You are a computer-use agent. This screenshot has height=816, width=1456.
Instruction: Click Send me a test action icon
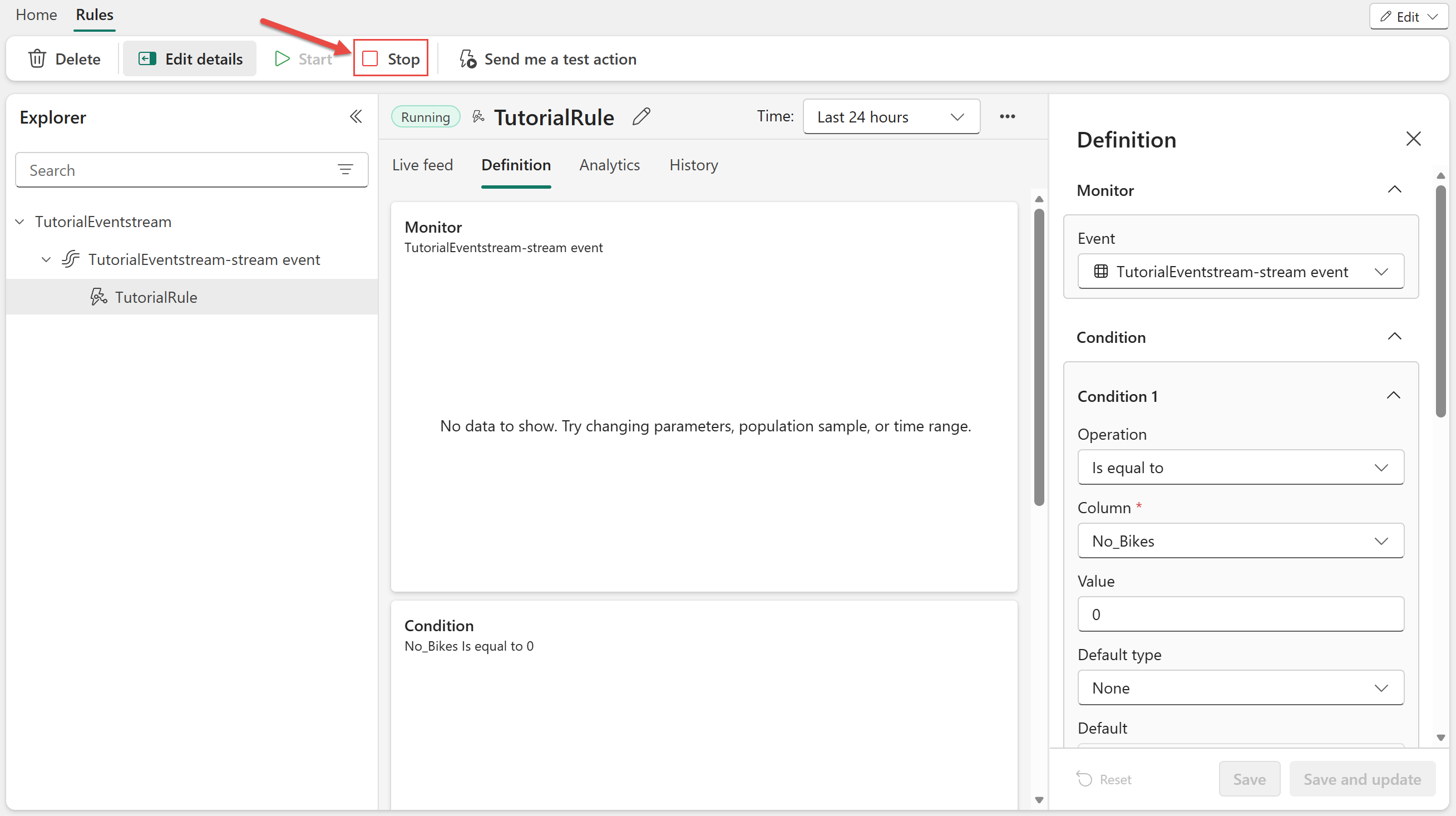(x=467, y=59)
